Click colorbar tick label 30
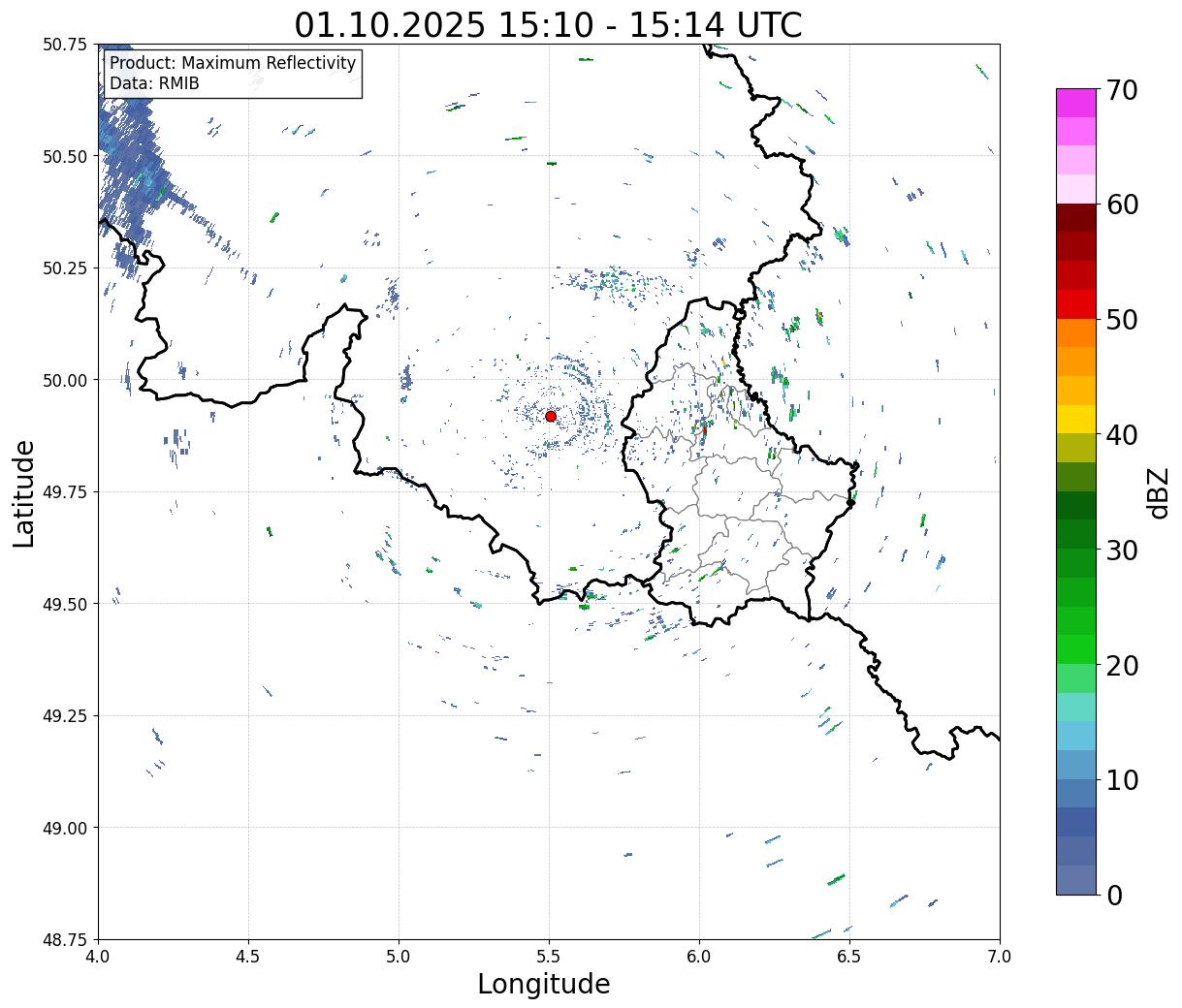Image resolution: width=1182 pixels, height=1008 pixels. [x=1122, y=550]
